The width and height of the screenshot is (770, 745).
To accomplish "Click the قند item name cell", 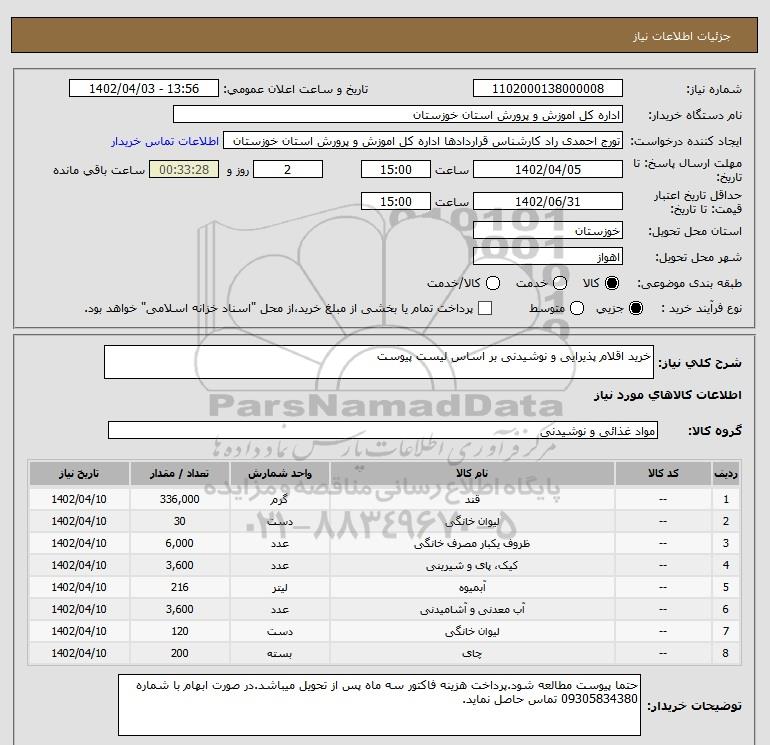I will [x=472, y=499].
